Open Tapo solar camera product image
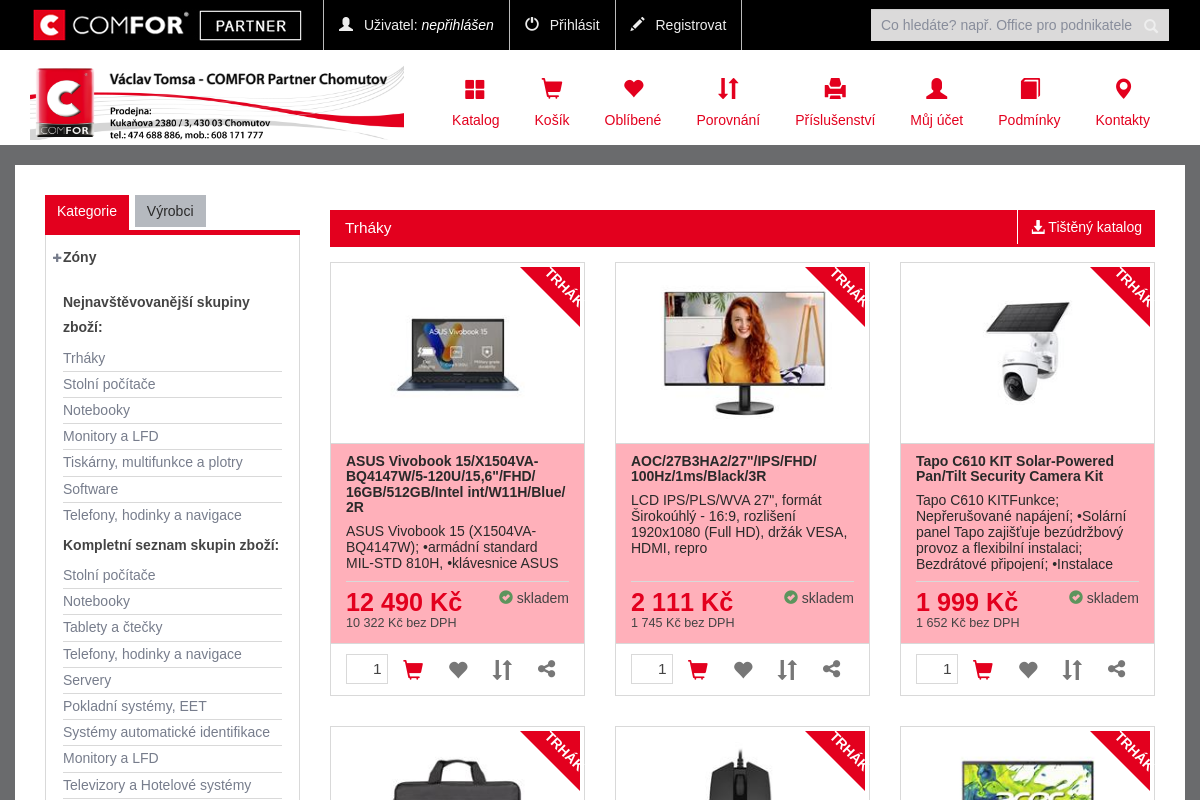The height and width of the screenshot is (800, 1200). [x=1027, y=352]
